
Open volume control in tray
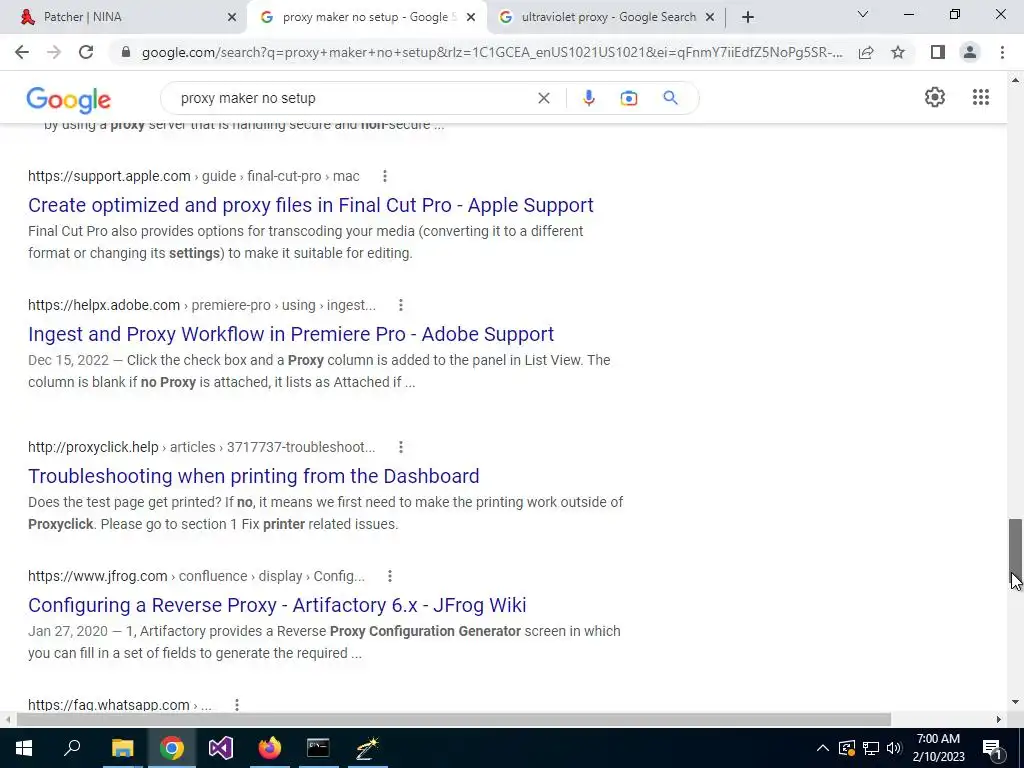tap(894, 748)
